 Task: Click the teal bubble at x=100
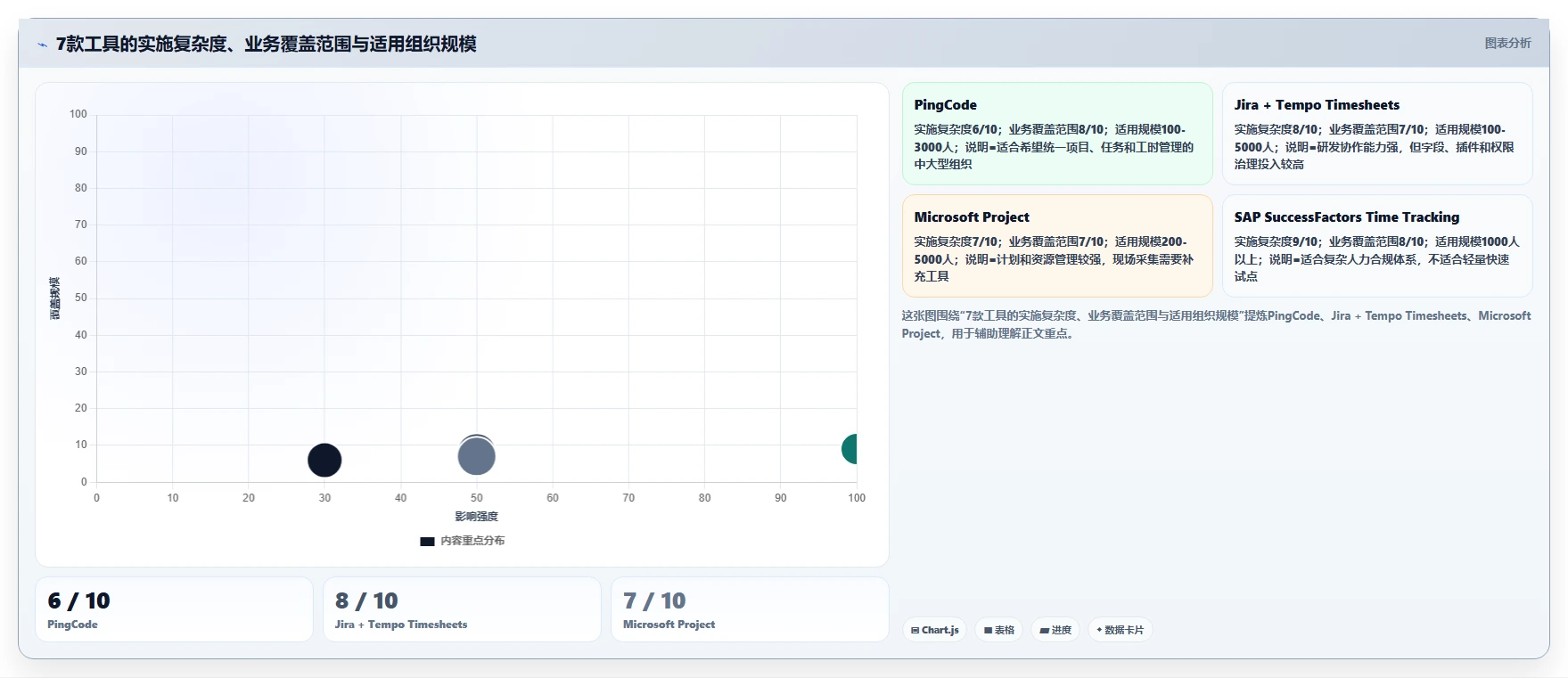click(x=850, y=449)
